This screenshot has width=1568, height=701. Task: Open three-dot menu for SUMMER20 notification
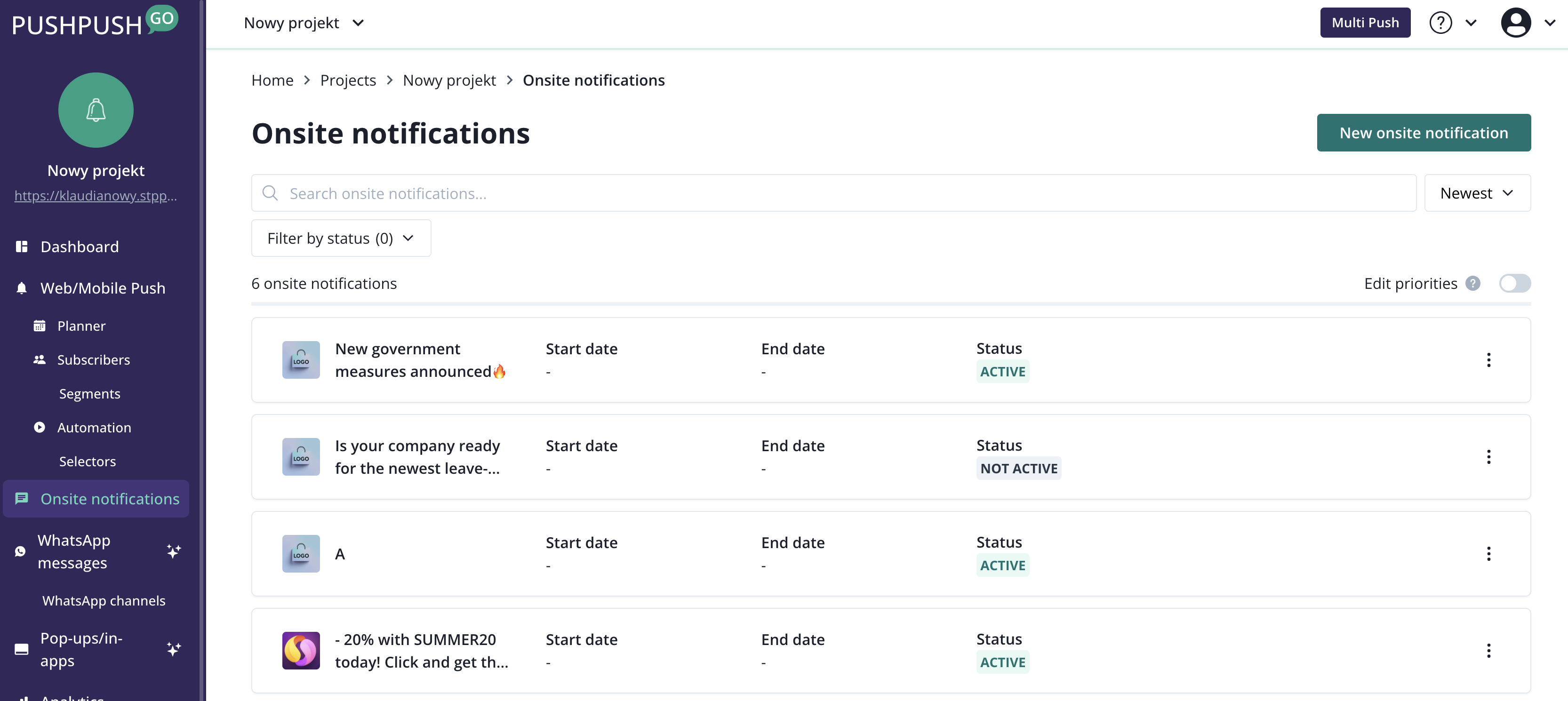coord(1488,651)
